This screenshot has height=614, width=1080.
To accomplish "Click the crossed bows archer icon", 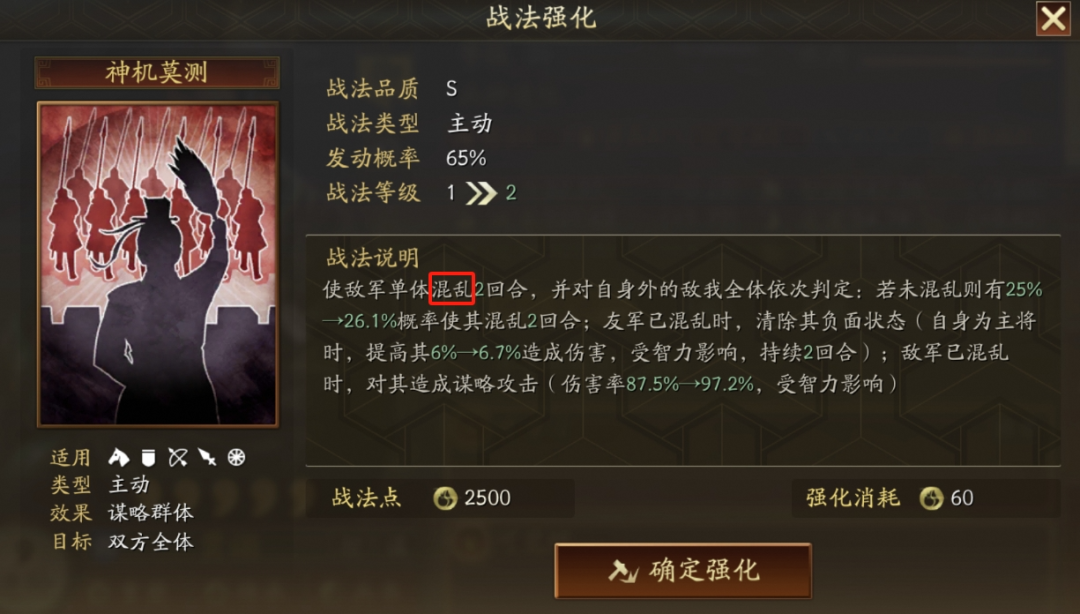I will (178, 457).
